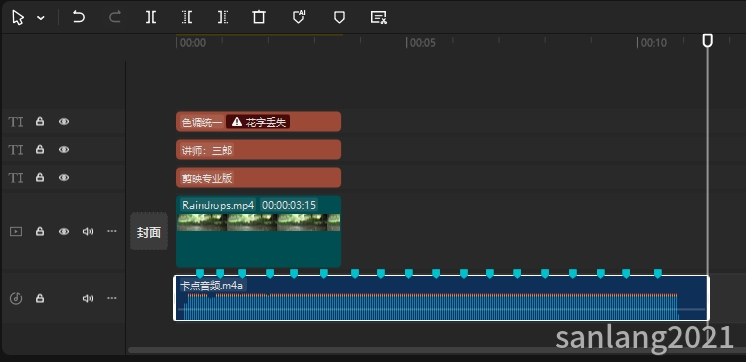746x362 pixels.
Task: Lock the 剪映专业版 text track
Action: tap(40, 177)
